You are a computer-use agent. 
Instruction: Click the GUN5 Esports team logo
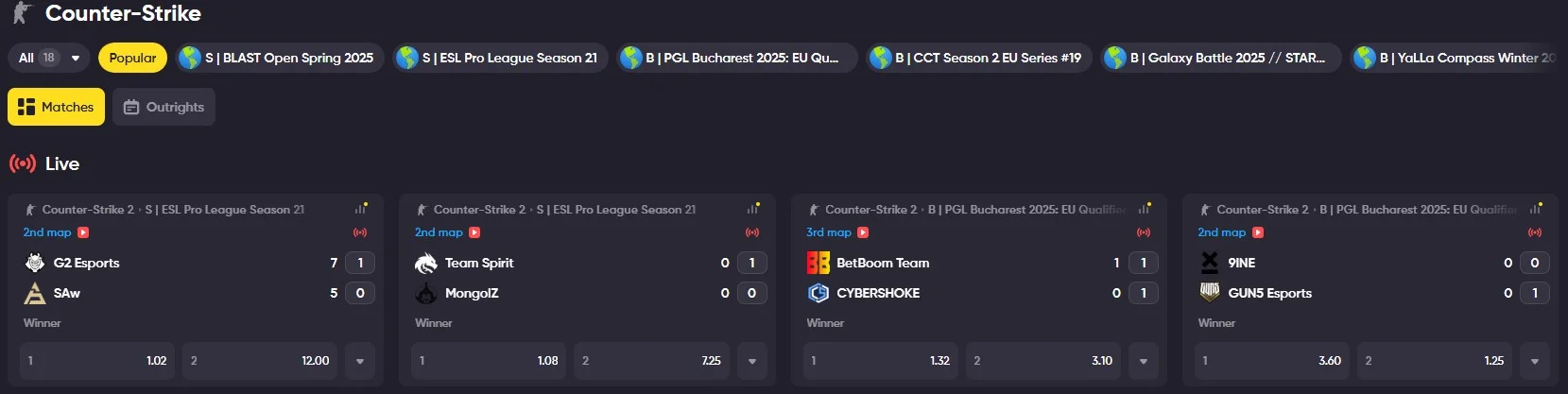[1210, 293]
